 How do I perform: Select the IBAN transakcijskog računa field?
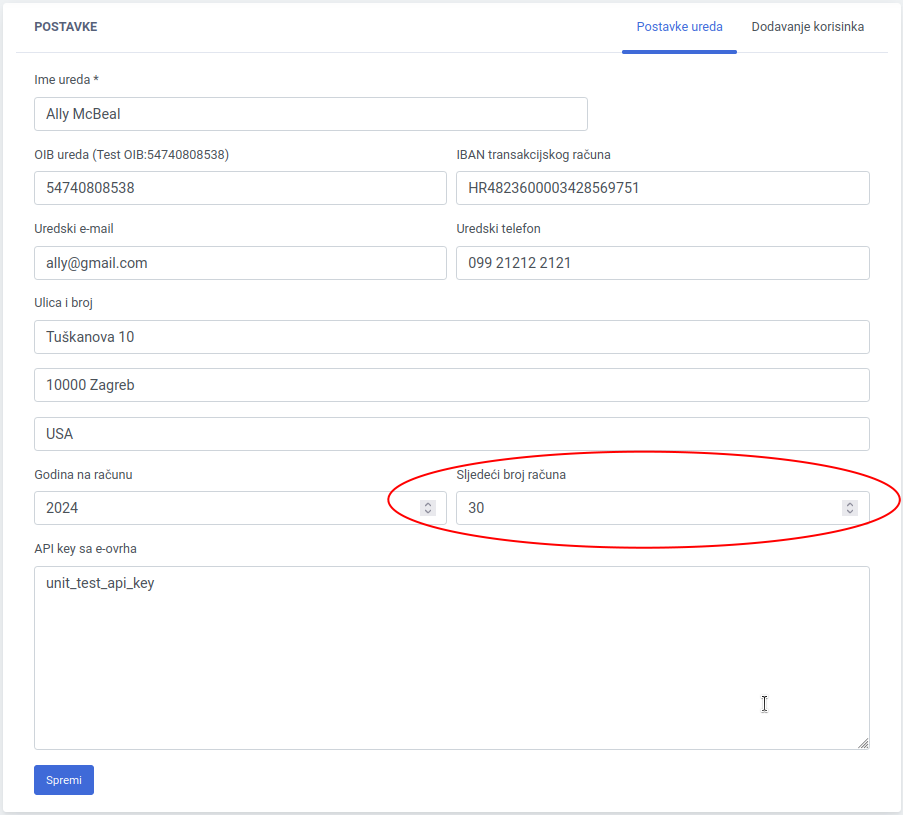pos(662,188)
